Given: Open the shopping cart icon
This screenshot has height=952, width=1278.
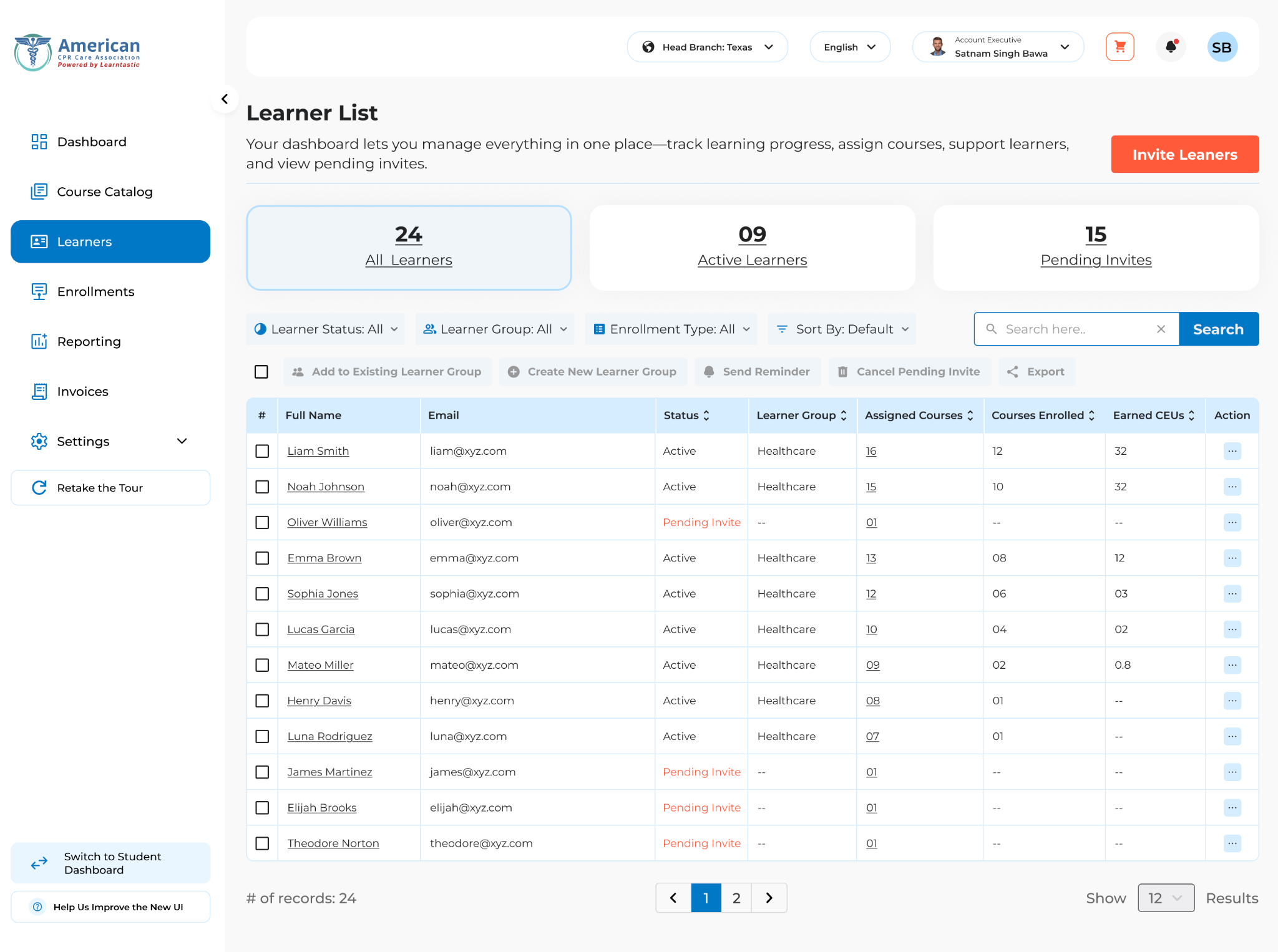Looking at the screenshot, I should [x=1119, y=47].
